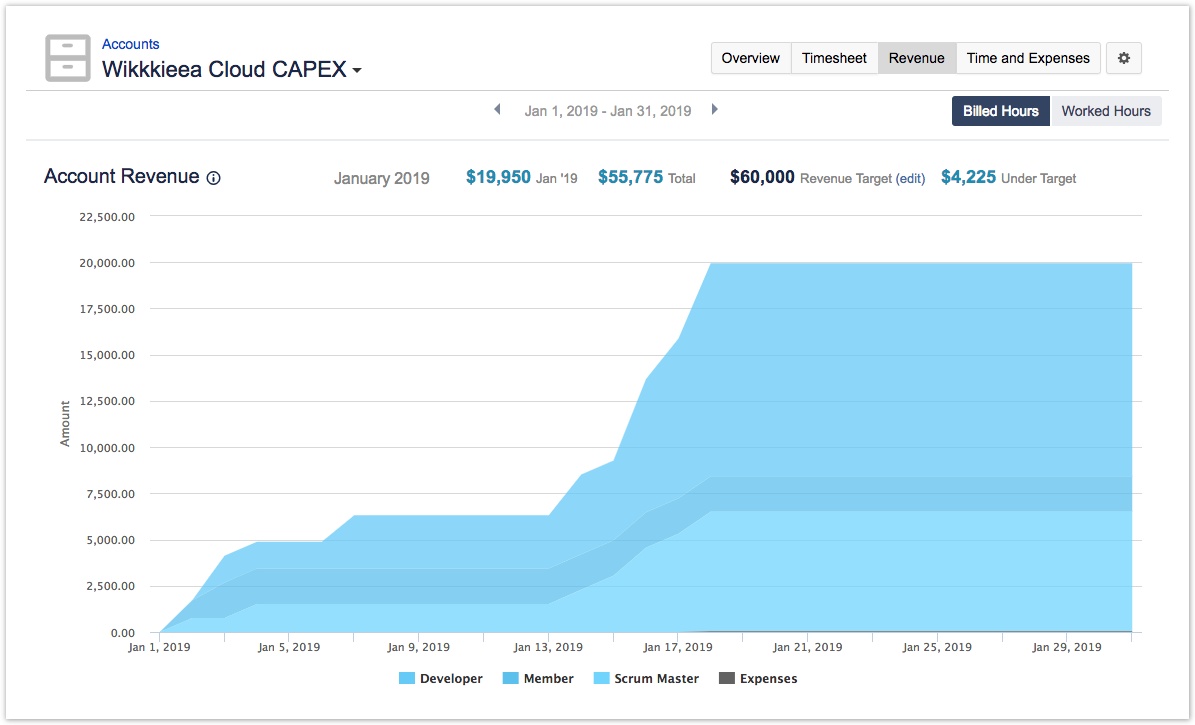Click the account filing cabinet icon
The image size is (1195, 725).
68,58
